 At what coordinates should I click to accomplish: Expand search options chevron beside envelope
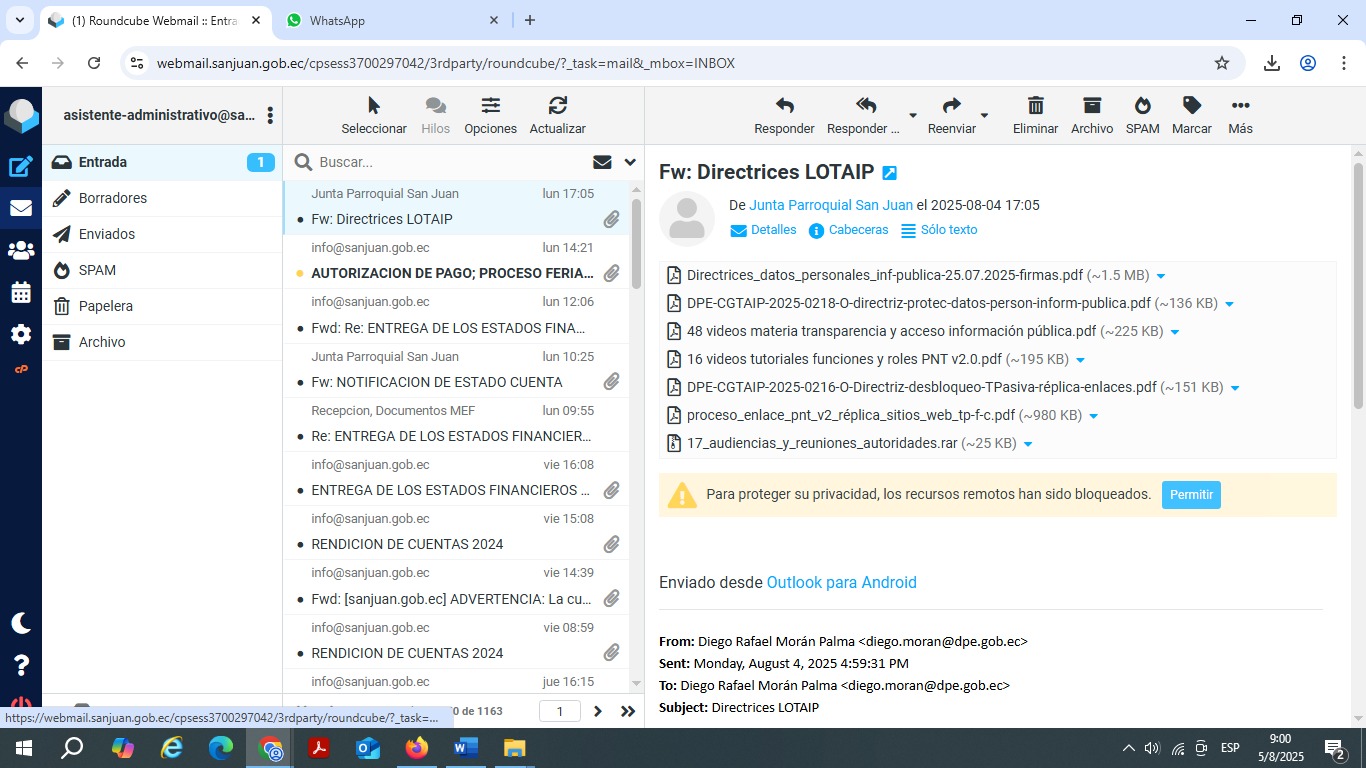[630, 162]
